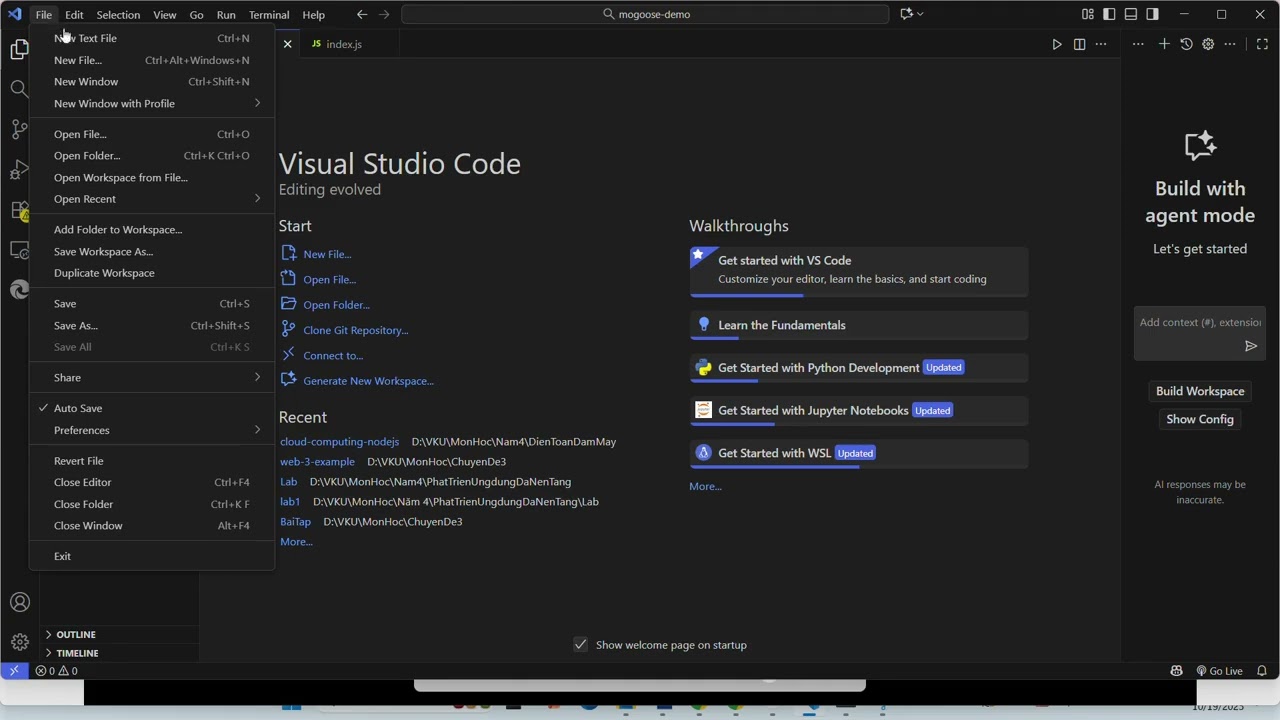Open Accounts menu in activity bar

tap(19, 602)
